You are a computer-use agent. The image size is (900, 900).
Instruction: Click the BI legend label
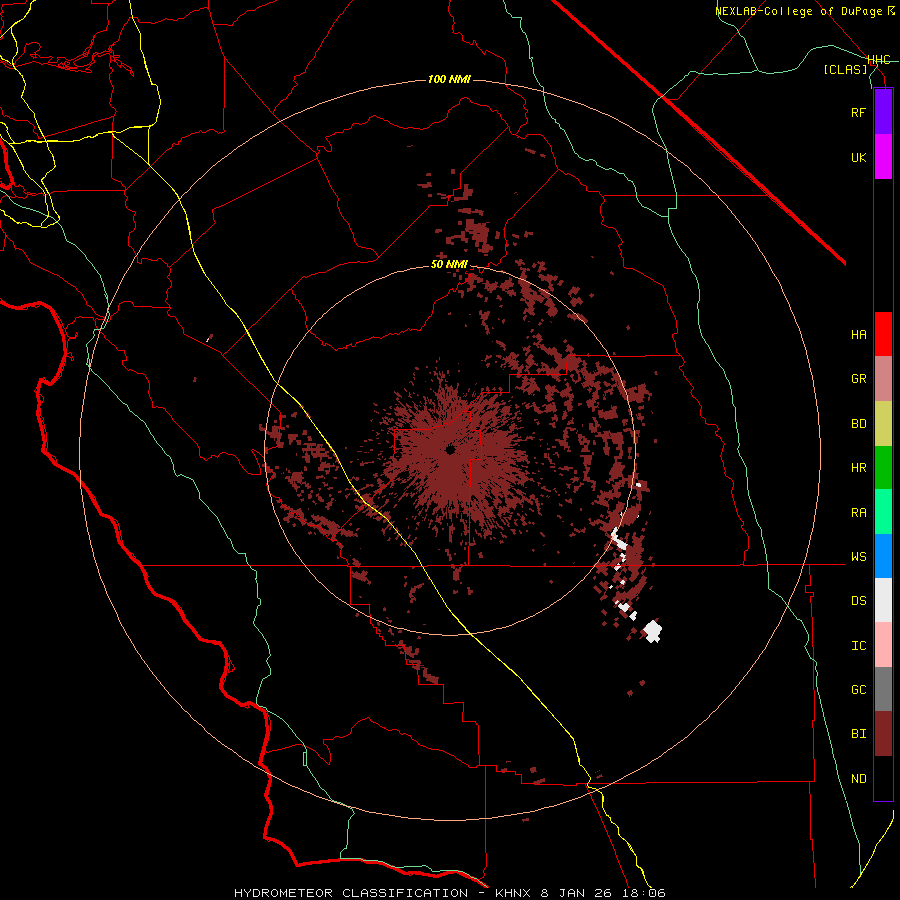(x=858, y=734)
